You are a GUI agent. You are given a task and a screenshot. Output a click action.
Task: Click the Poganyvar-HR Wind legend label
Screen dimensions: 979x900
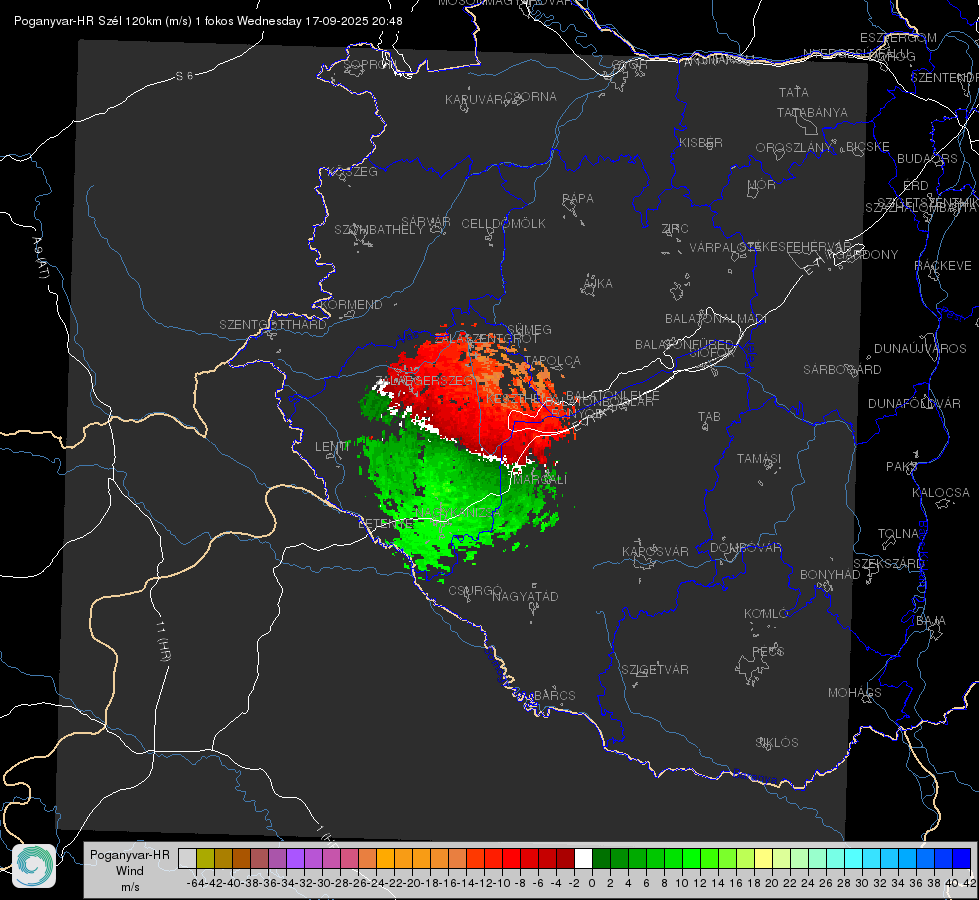pos(130,870)
